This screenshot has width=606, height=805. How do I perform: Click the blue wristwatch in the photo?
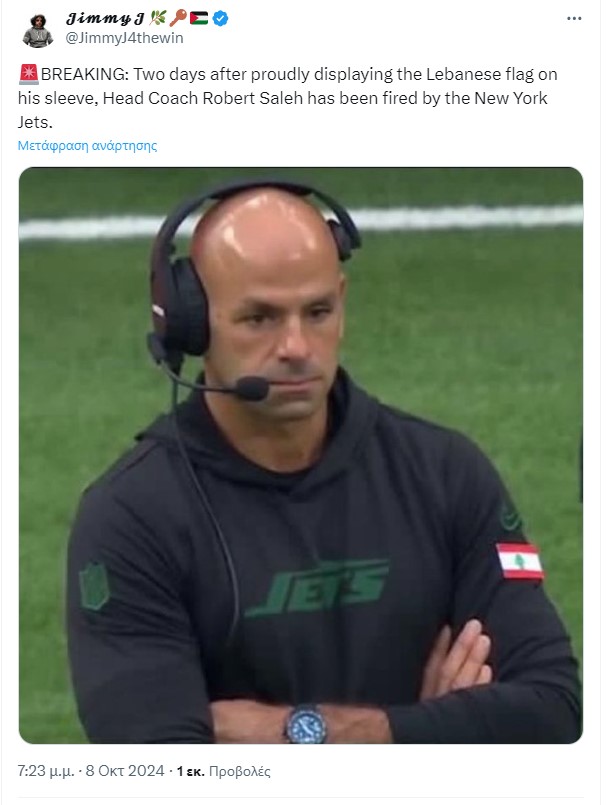(x=306, y=724)
